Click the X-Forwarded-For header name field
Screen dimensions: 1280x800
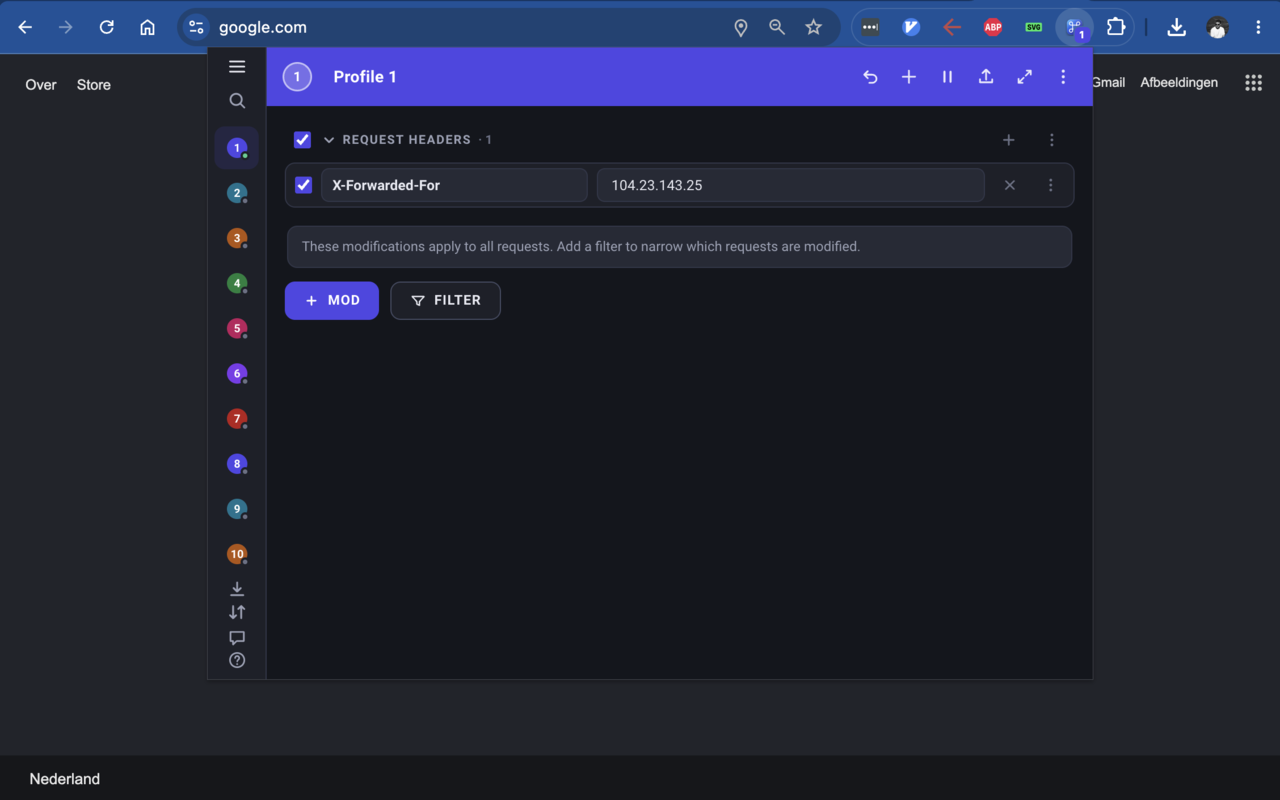[x=454, y=185]
